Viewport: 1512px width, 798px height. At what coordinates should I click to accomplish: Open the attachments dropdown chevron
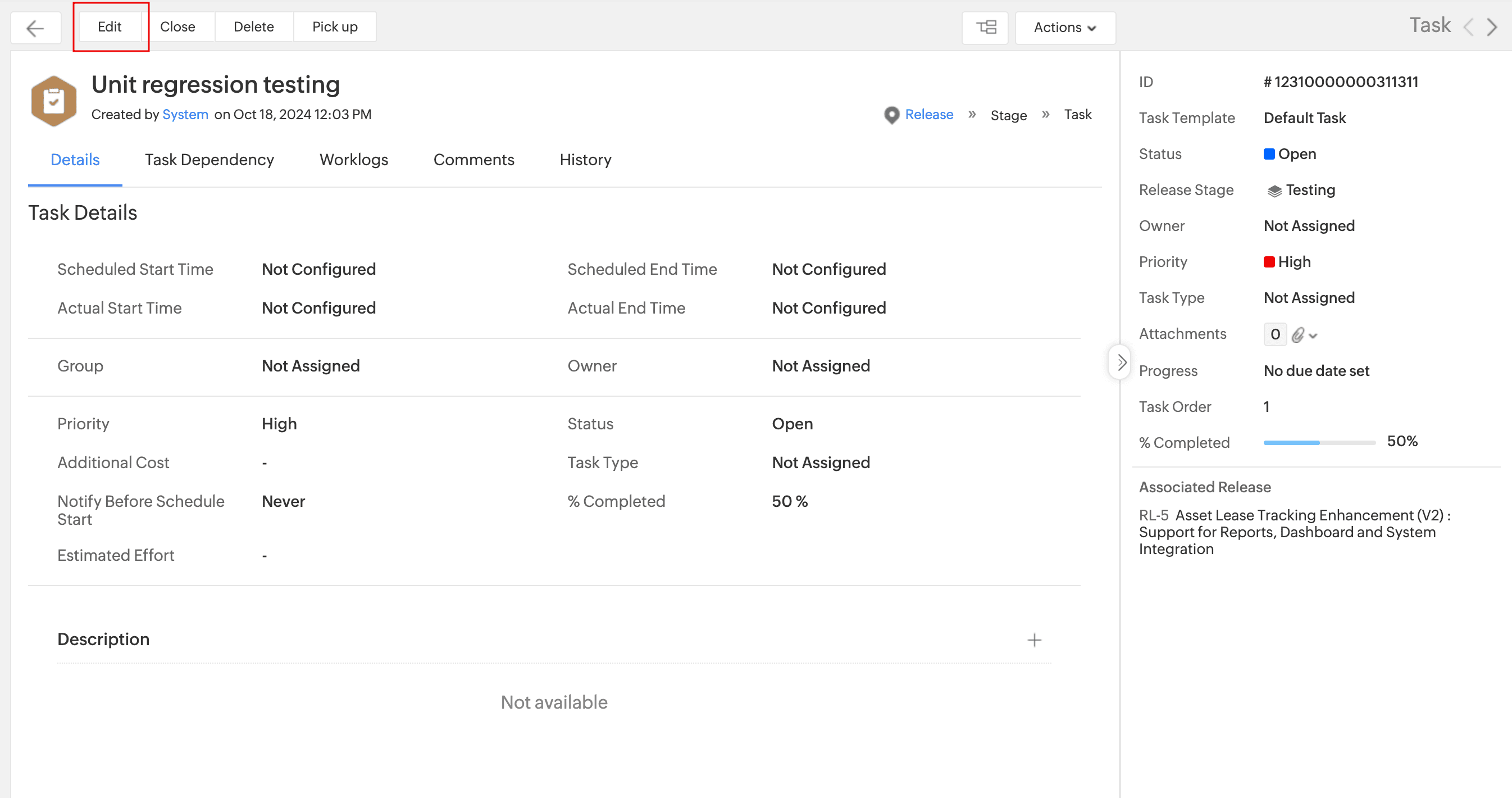tap(1314, 336)
